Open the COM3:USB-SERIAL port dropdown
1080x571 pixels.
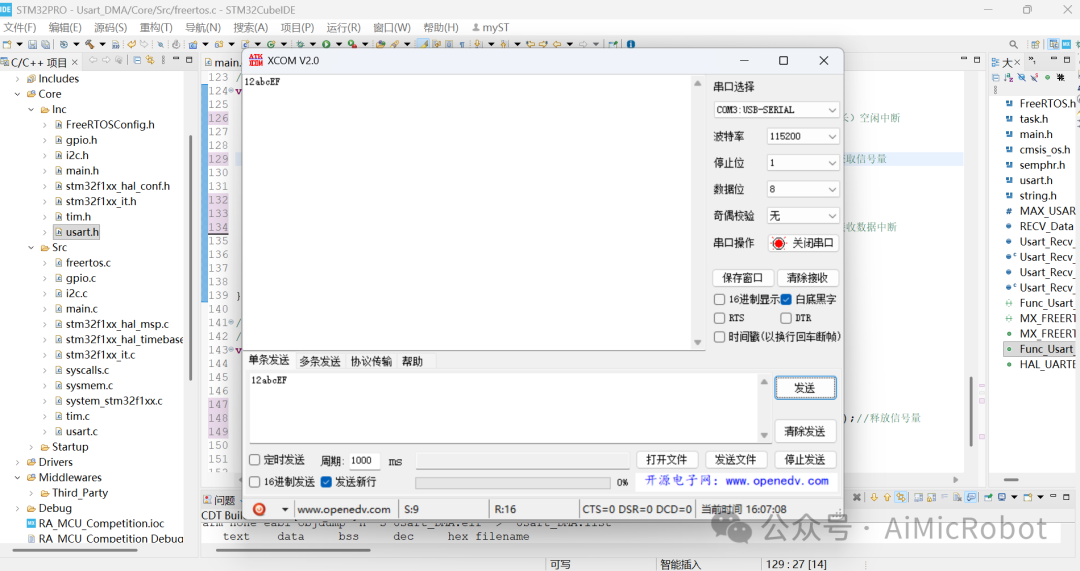pos(776,110)
